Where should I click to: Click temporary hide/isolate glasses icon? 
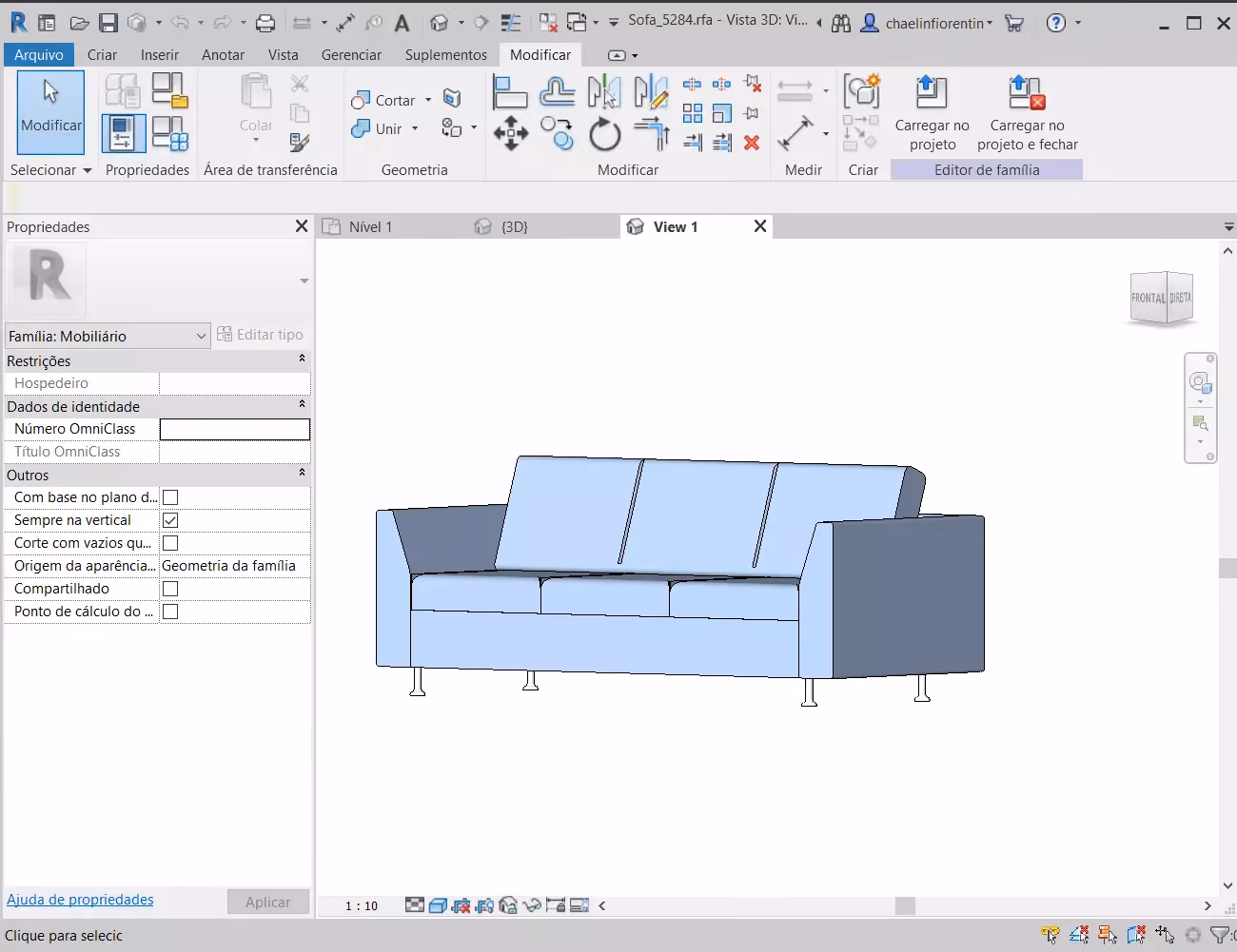532,905
